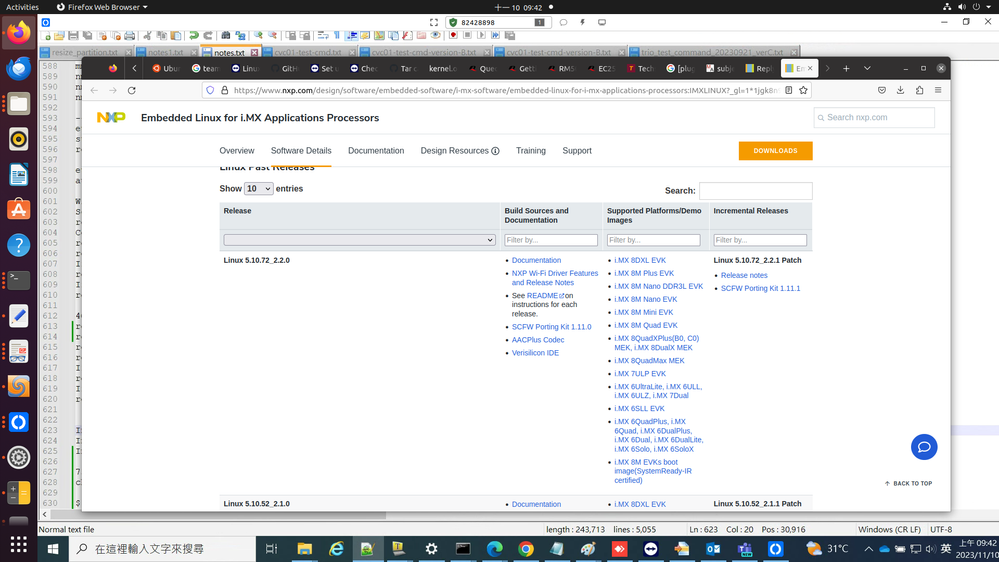Viewport: 999px width, 562px height.
Task: Toggle reader view in the address bar
Action: (x=789, y=90)
